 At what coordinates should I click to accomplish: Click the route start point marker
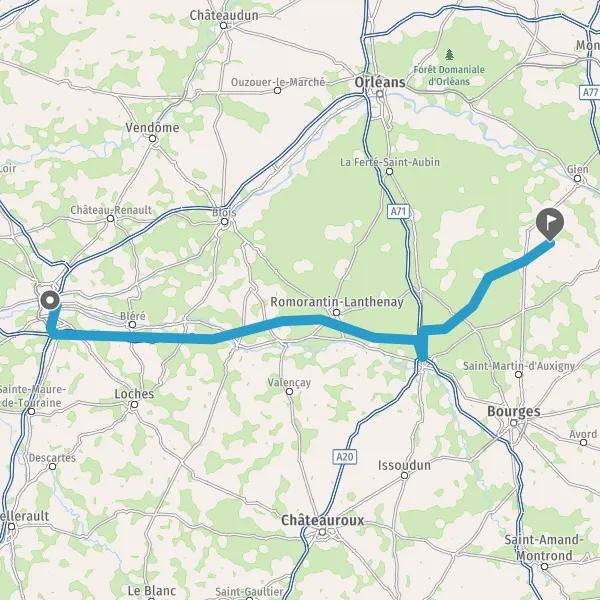coord(50,300)
